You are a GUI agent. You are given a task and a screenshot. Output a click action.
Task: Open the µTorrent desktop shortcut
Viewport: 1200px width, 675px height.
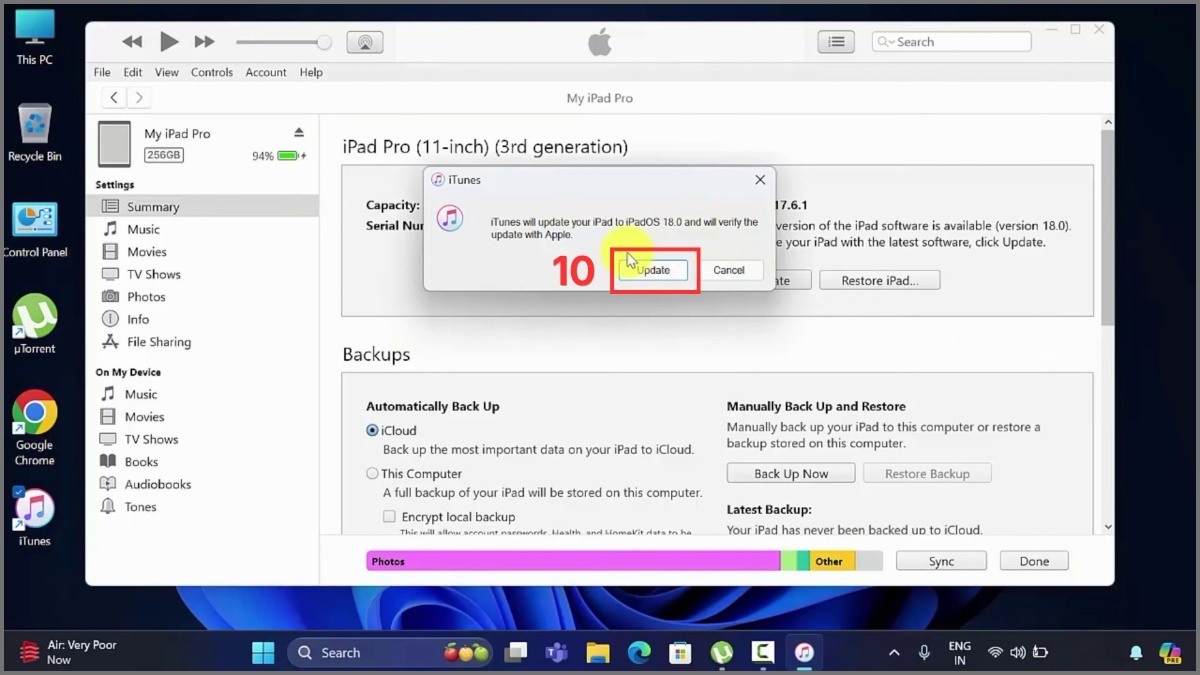[x=35, y=324]
